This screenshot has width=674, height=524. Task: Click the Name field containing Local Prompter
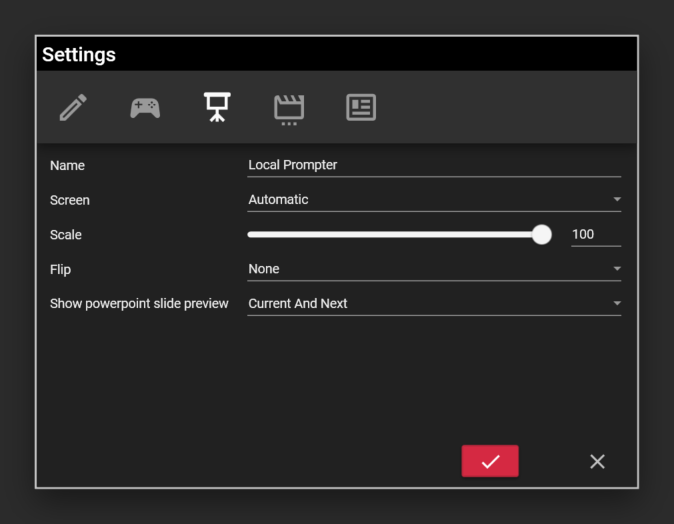[x=433, y=165]
